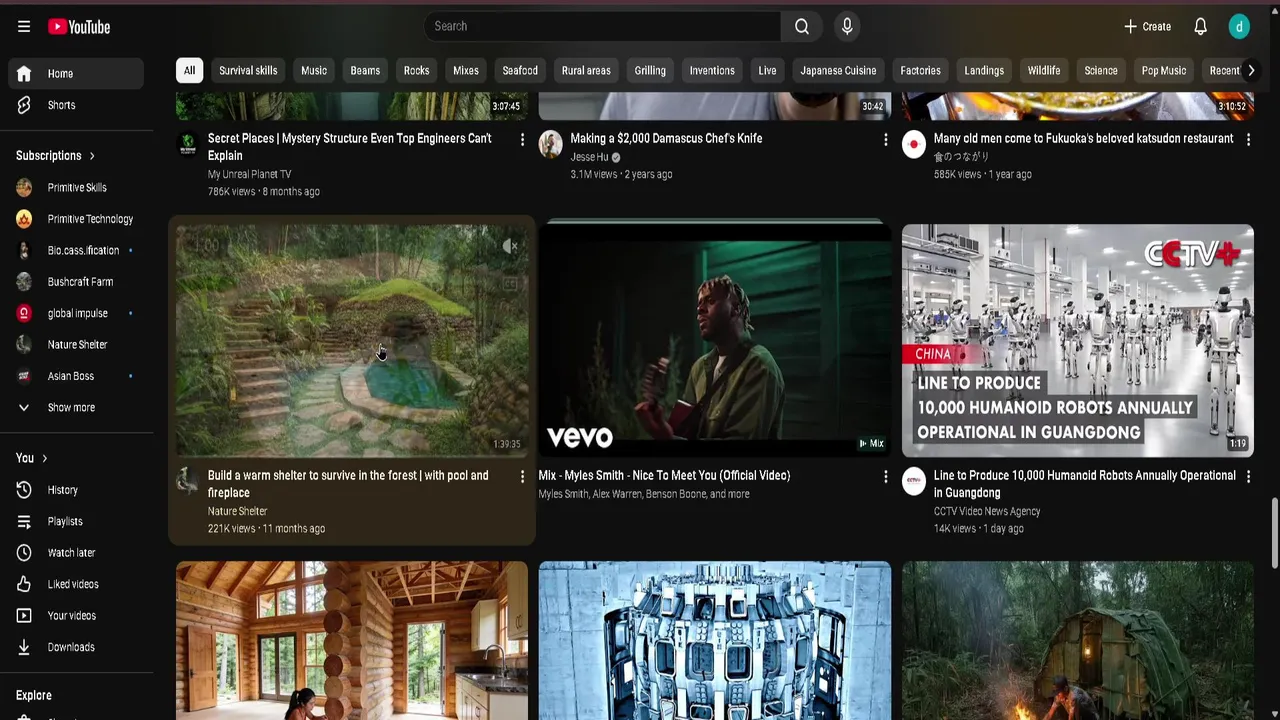Select the Grilling filter chip

tap(650, 71)
